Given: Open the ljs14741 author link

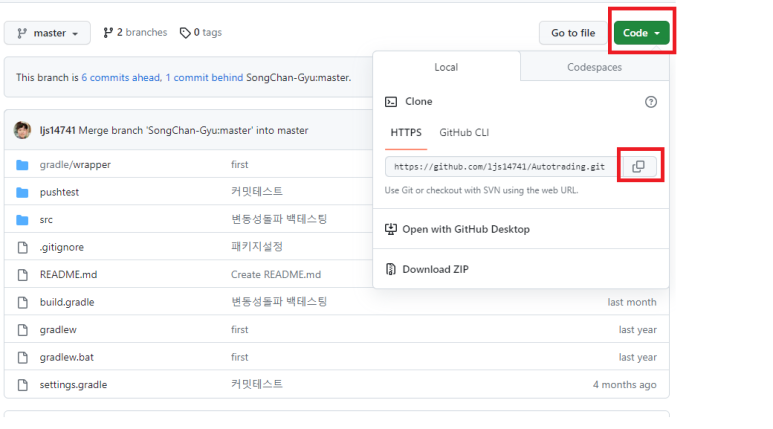Looking at the screenshot, I should point(57,131).
